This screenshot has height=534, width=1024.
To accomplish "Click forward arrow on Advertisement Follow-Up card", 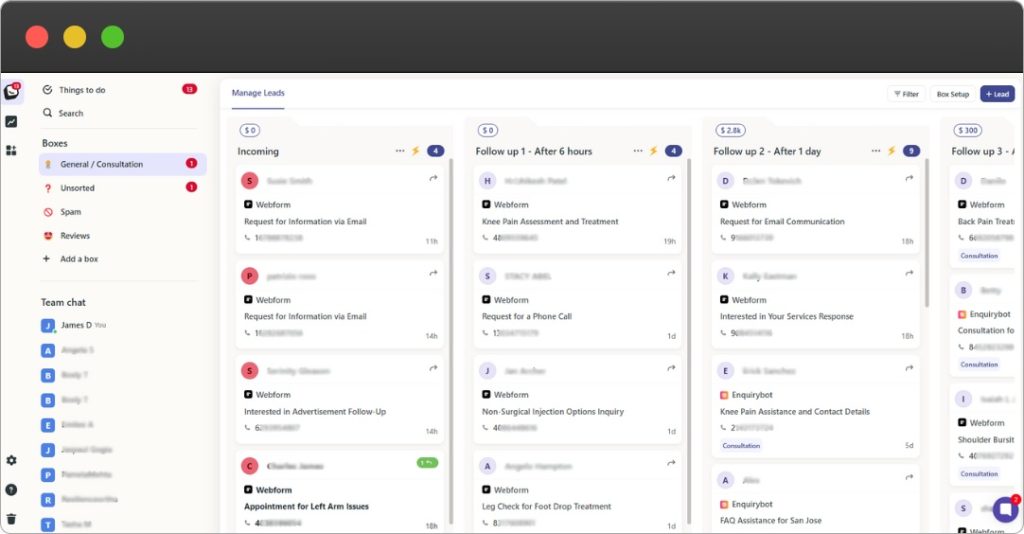I will 433,368.
